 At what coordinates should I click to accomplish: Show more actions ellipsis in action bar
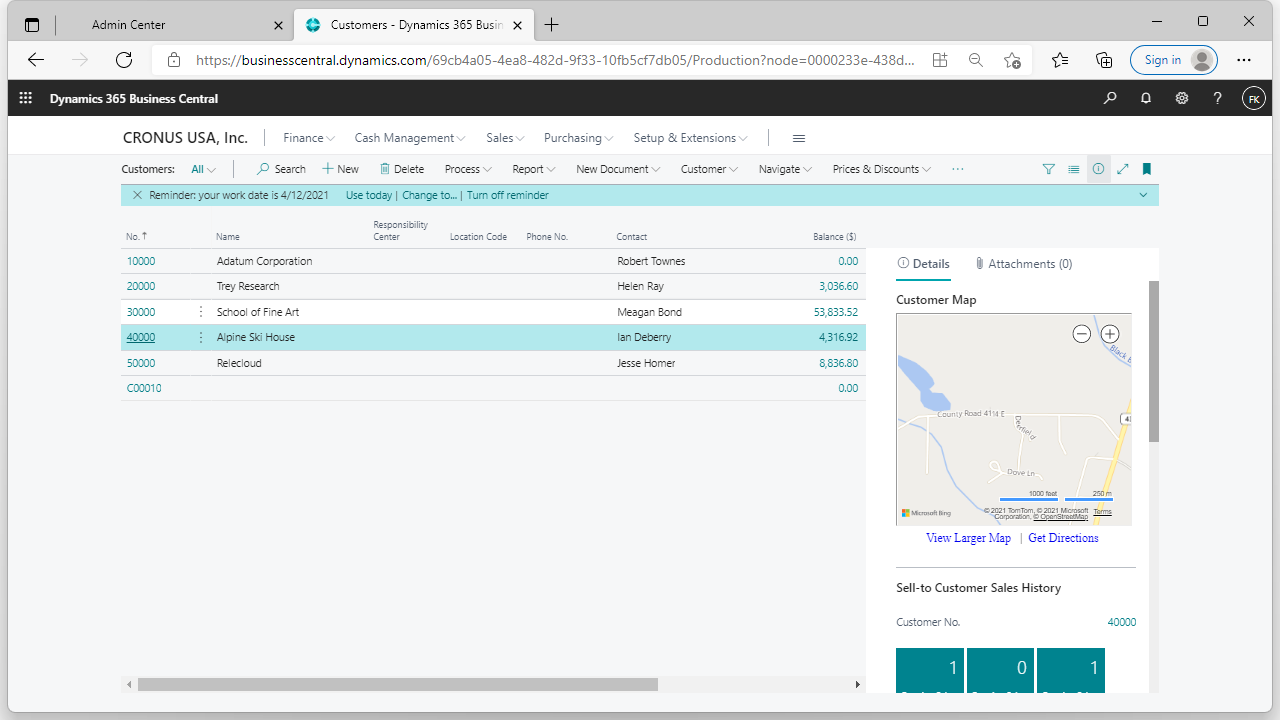pyautogui.click(x=958, y=169)
